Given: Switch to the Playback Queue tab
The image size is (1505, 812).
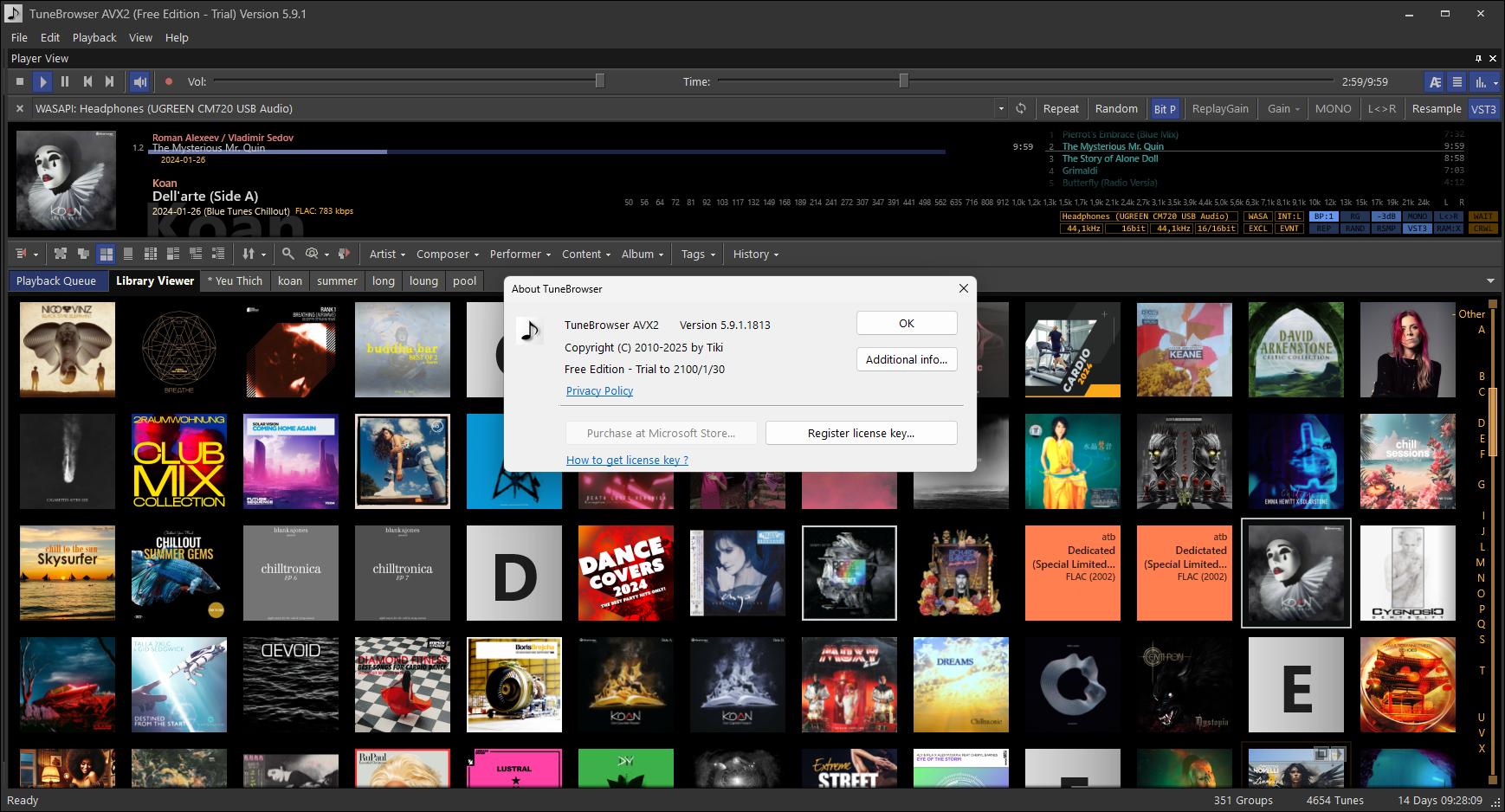Looking at the screenshot, I should [x=56, y=280].
